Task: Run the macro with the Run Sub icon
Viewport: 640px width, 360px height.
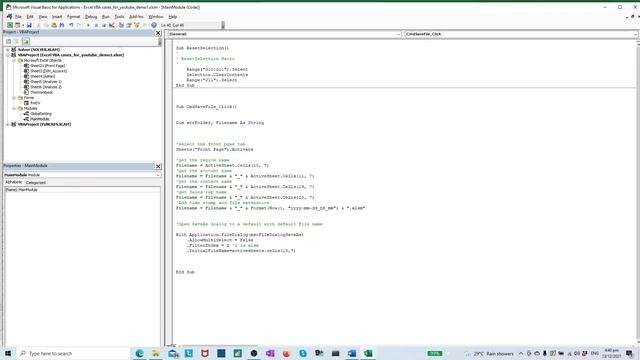Action: 88,25
